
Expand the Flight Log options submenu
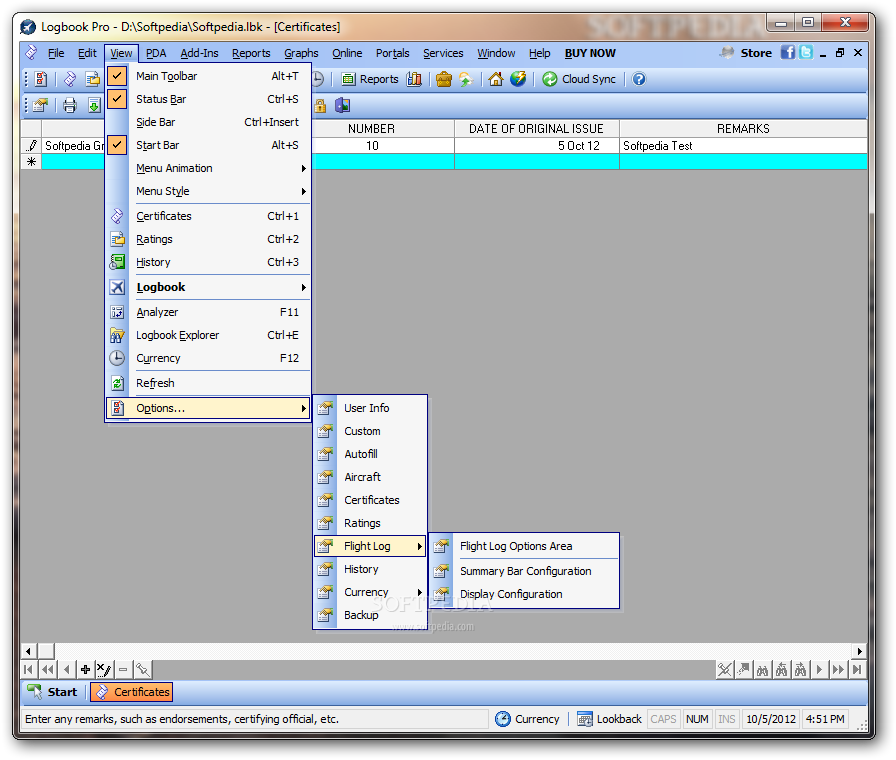coord(370,546)
